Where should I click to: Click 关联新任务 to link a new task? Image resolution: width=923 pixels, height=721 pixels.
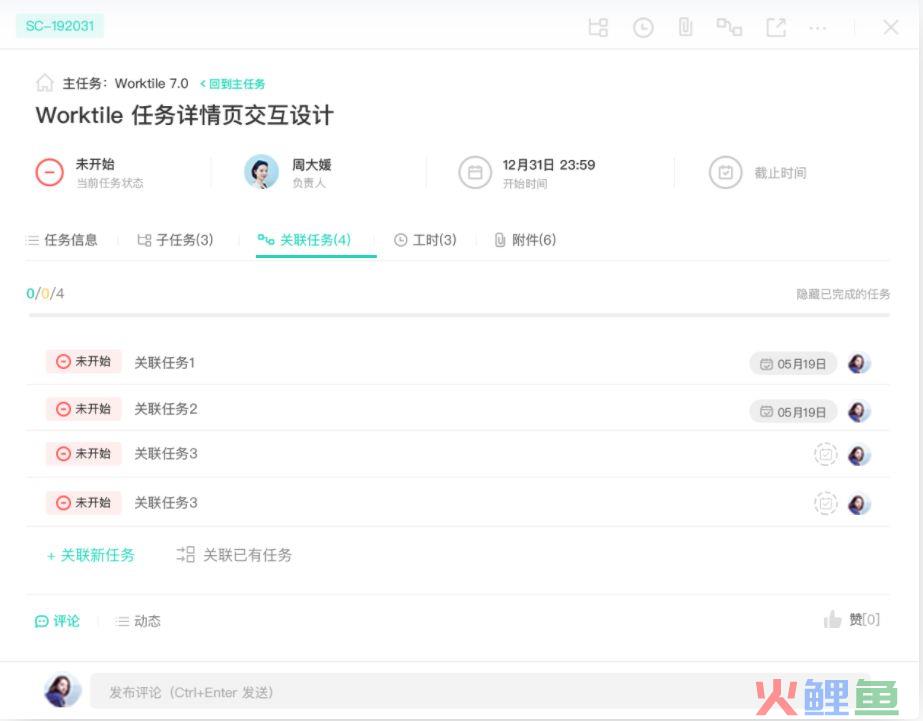tap(91, 555)
